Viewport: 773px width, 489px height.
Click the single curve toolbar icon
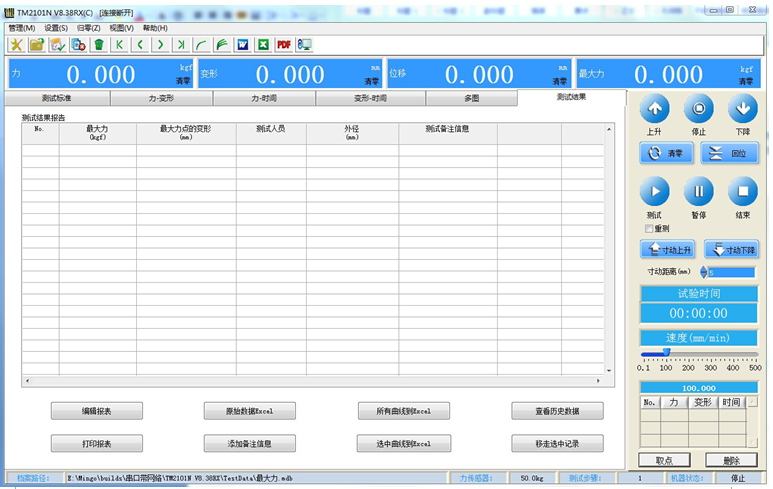click(202, 45)
